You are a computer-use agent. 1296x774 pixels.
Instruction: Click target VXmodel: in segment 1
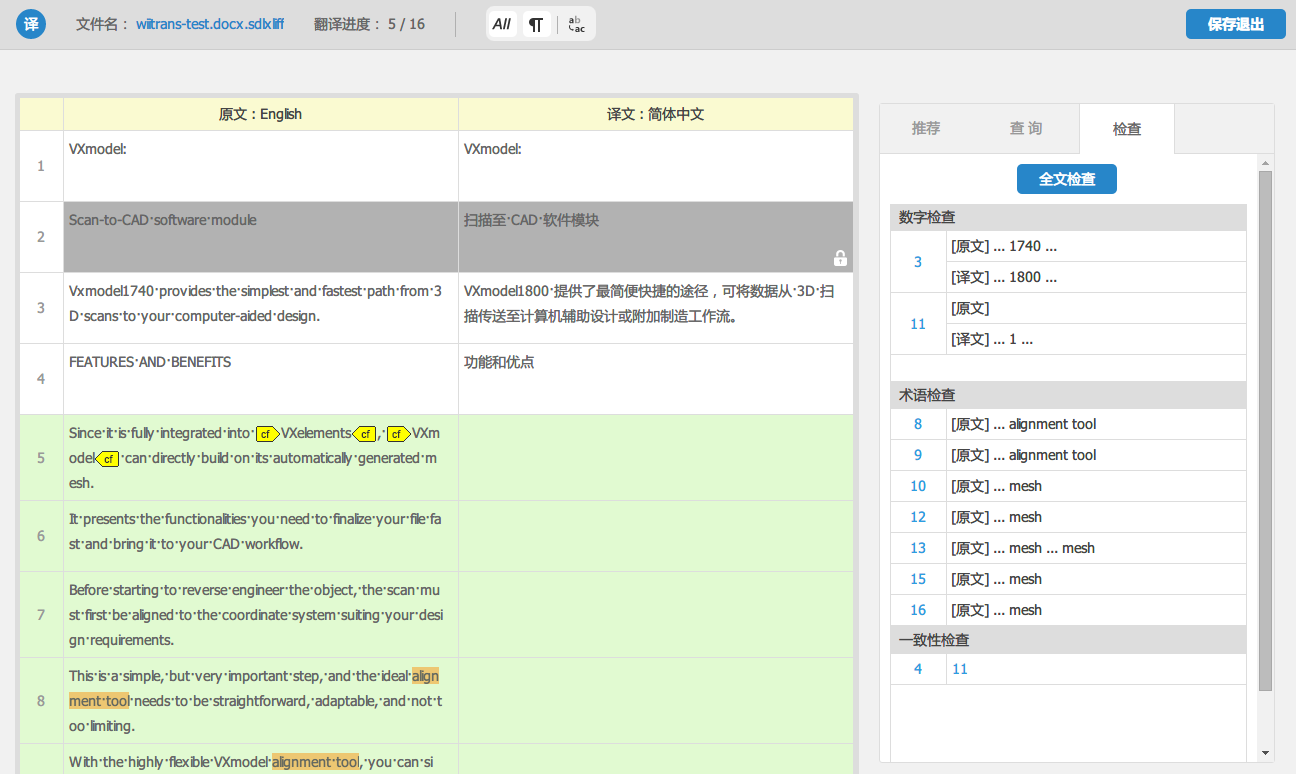493,149
